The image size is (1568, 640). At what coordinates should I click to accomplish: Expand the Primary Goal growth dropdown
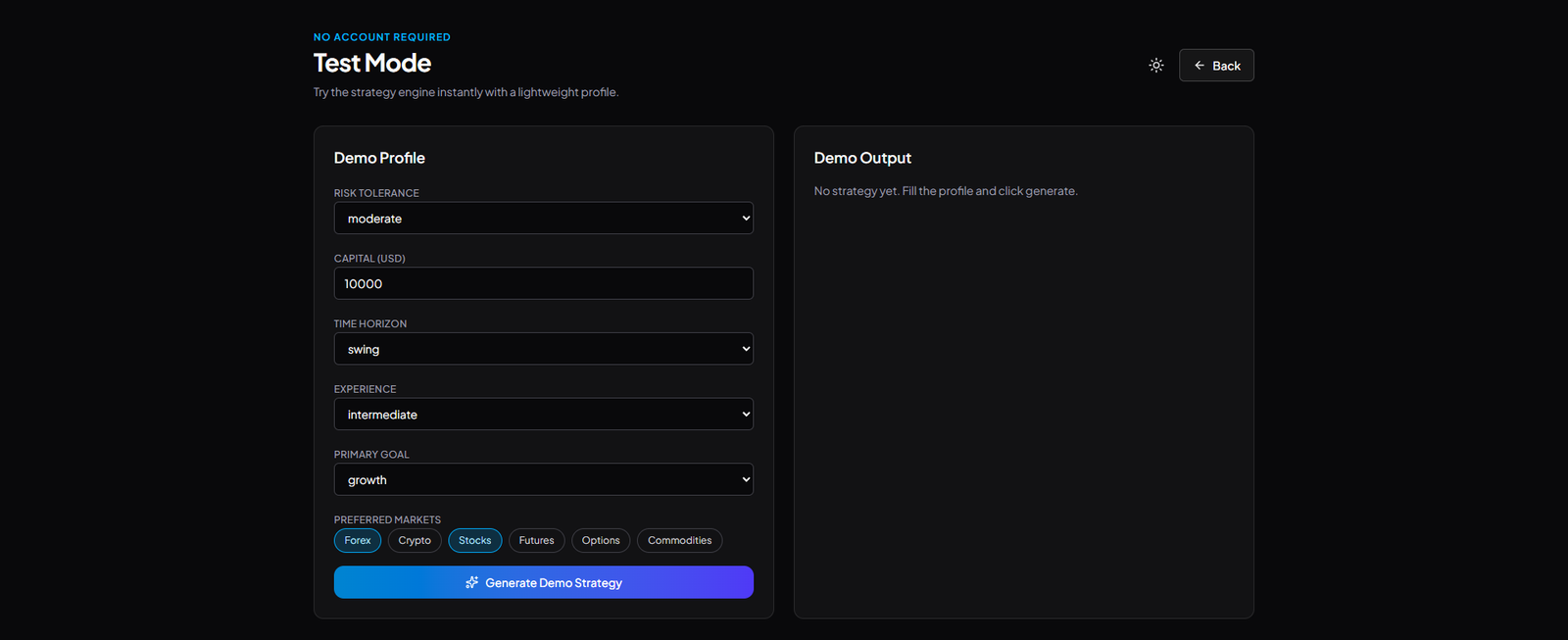pyautogui.click(x=543, y=480)
